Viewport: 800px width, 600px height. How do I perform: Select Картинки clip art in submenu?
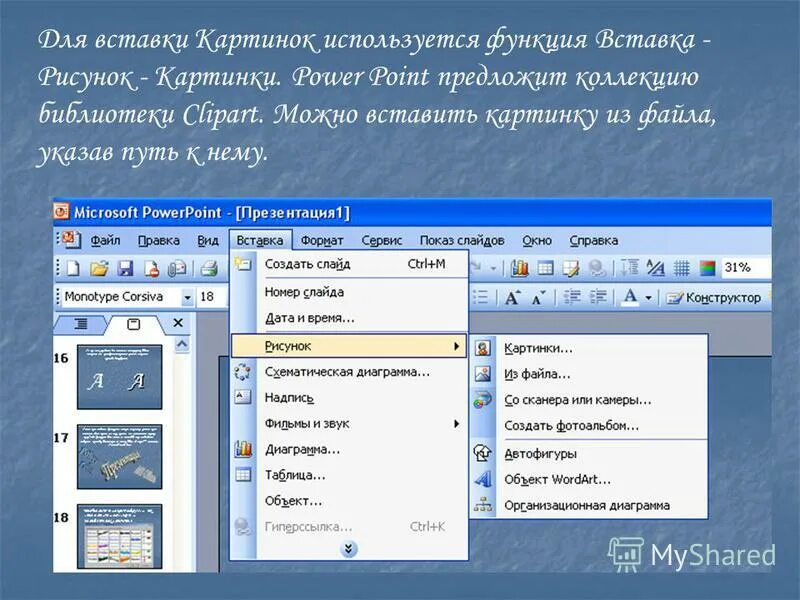point(588,348)
